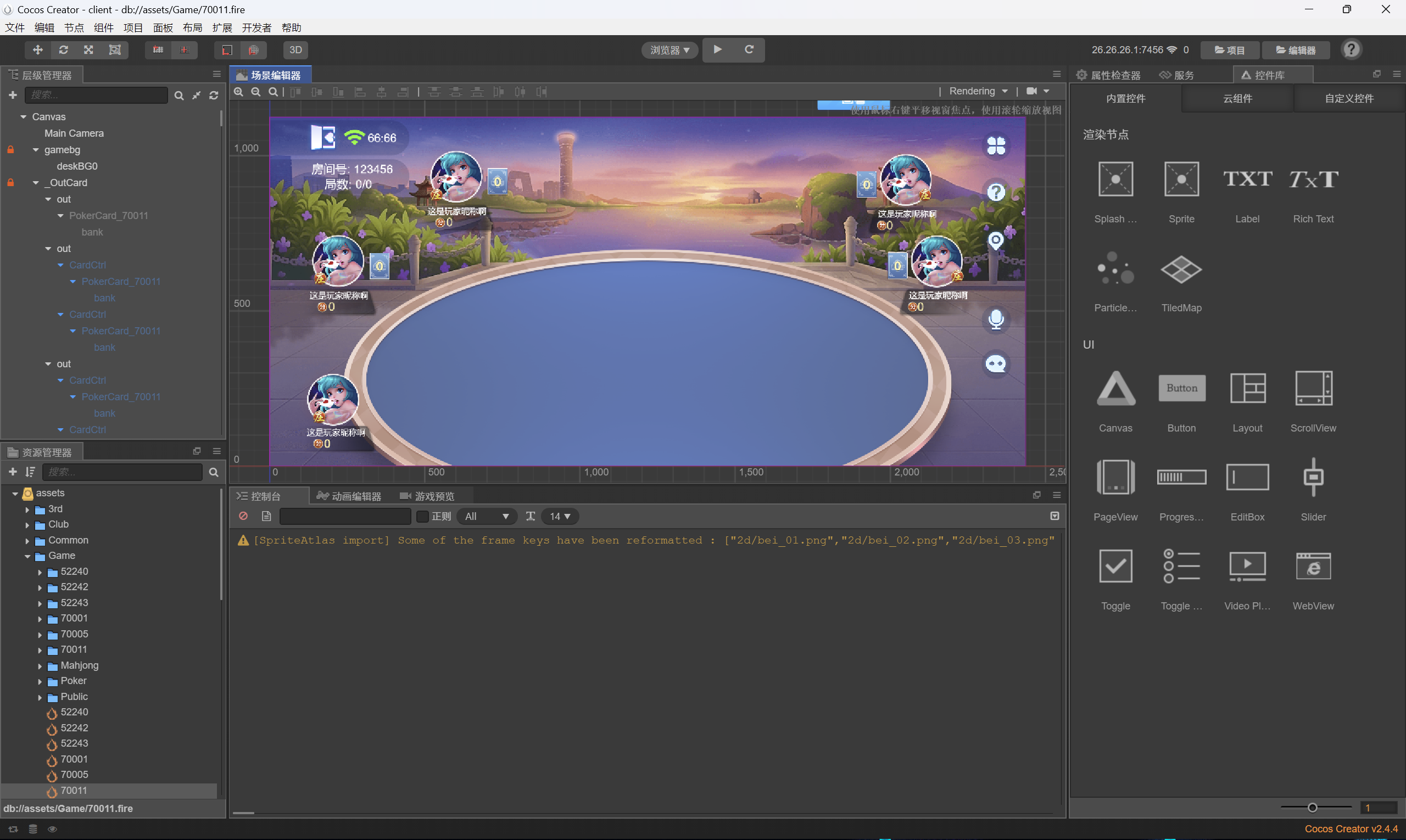Select the scale transform tool
The image size is (1406, 840).
89,50
